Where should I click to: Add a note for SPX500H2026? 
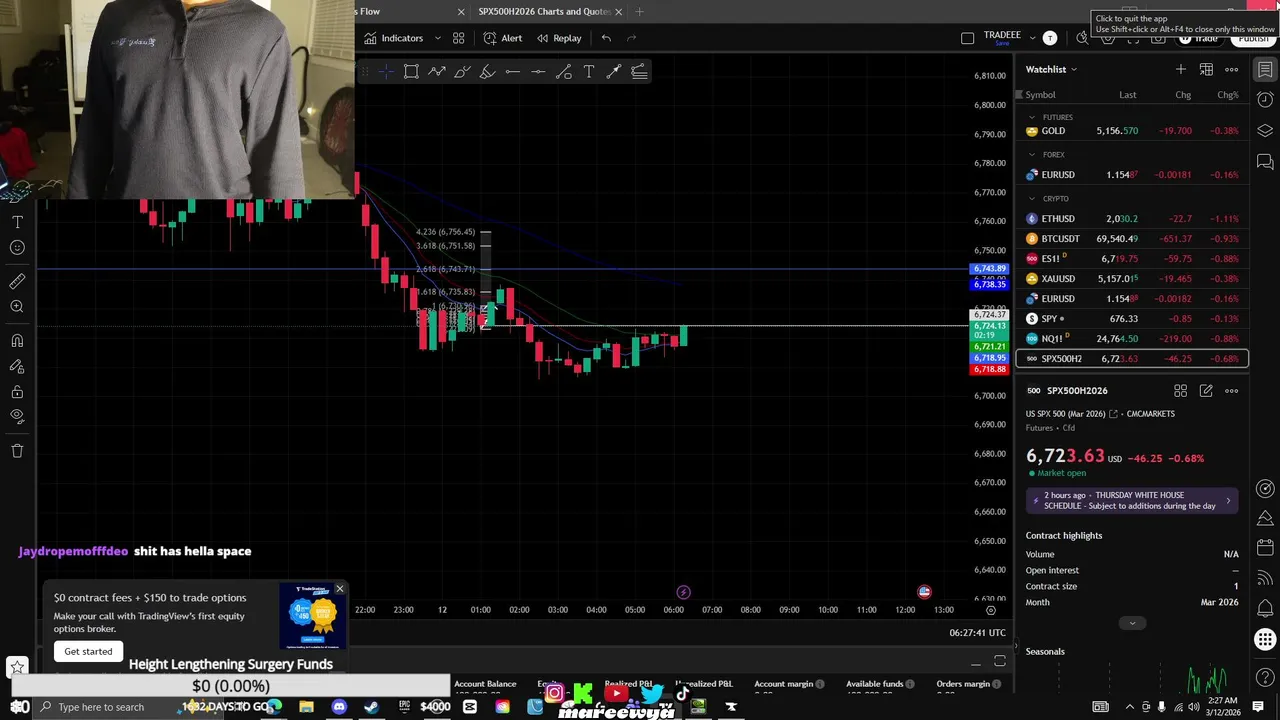click(1206, 391)
